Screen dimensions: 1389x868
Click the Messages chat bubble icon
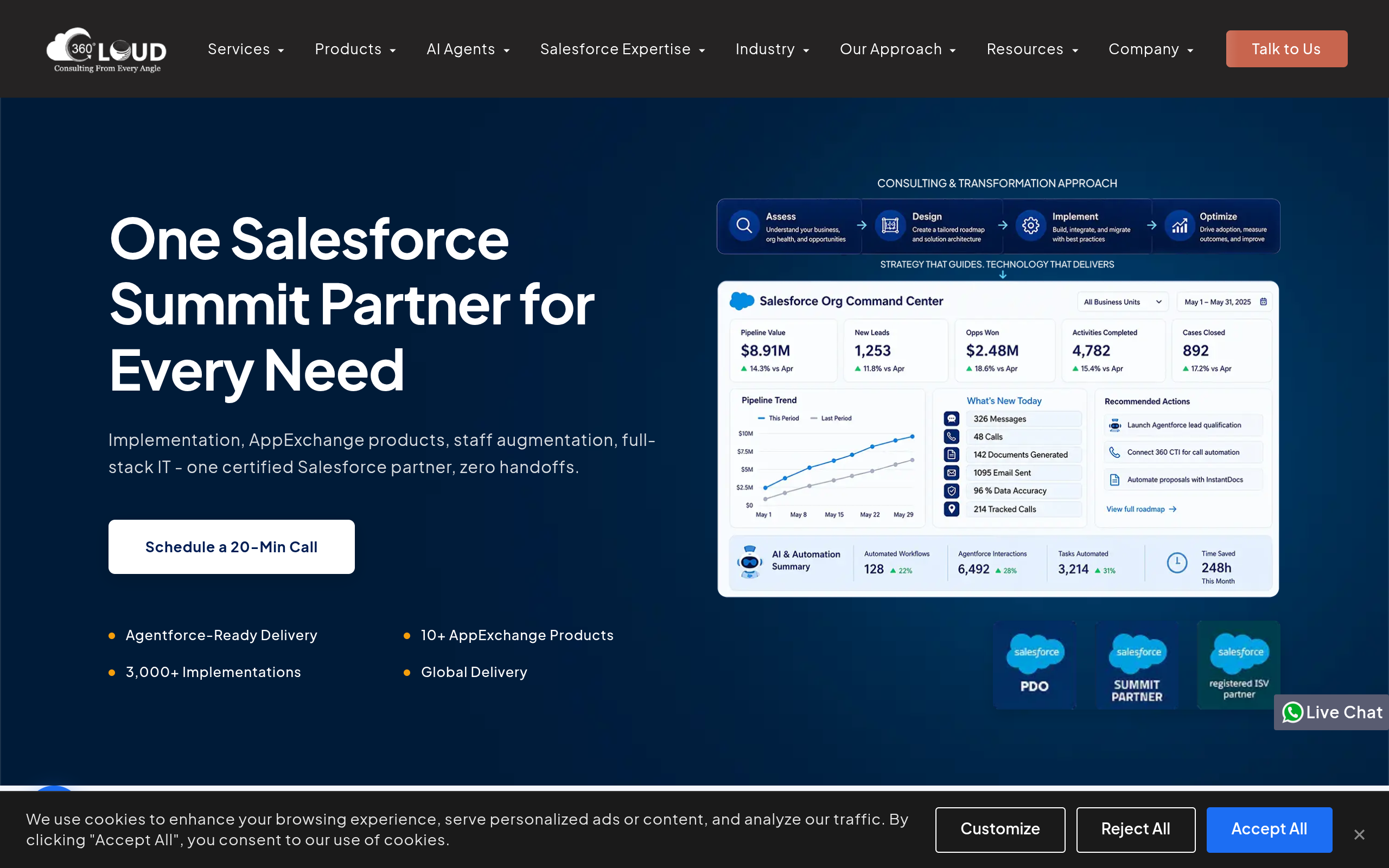coord(952,418)
